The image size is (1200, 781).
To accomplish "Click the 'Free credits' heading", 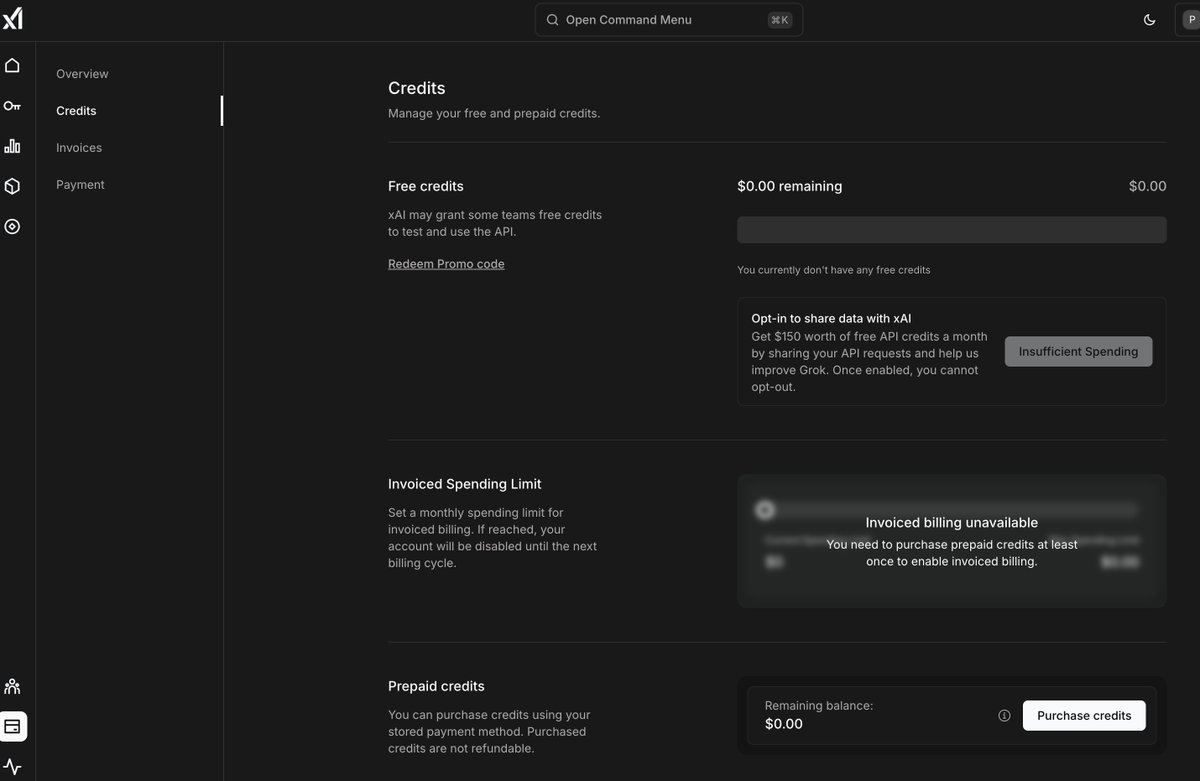I will pyautogui.click(x=426, y=186).
